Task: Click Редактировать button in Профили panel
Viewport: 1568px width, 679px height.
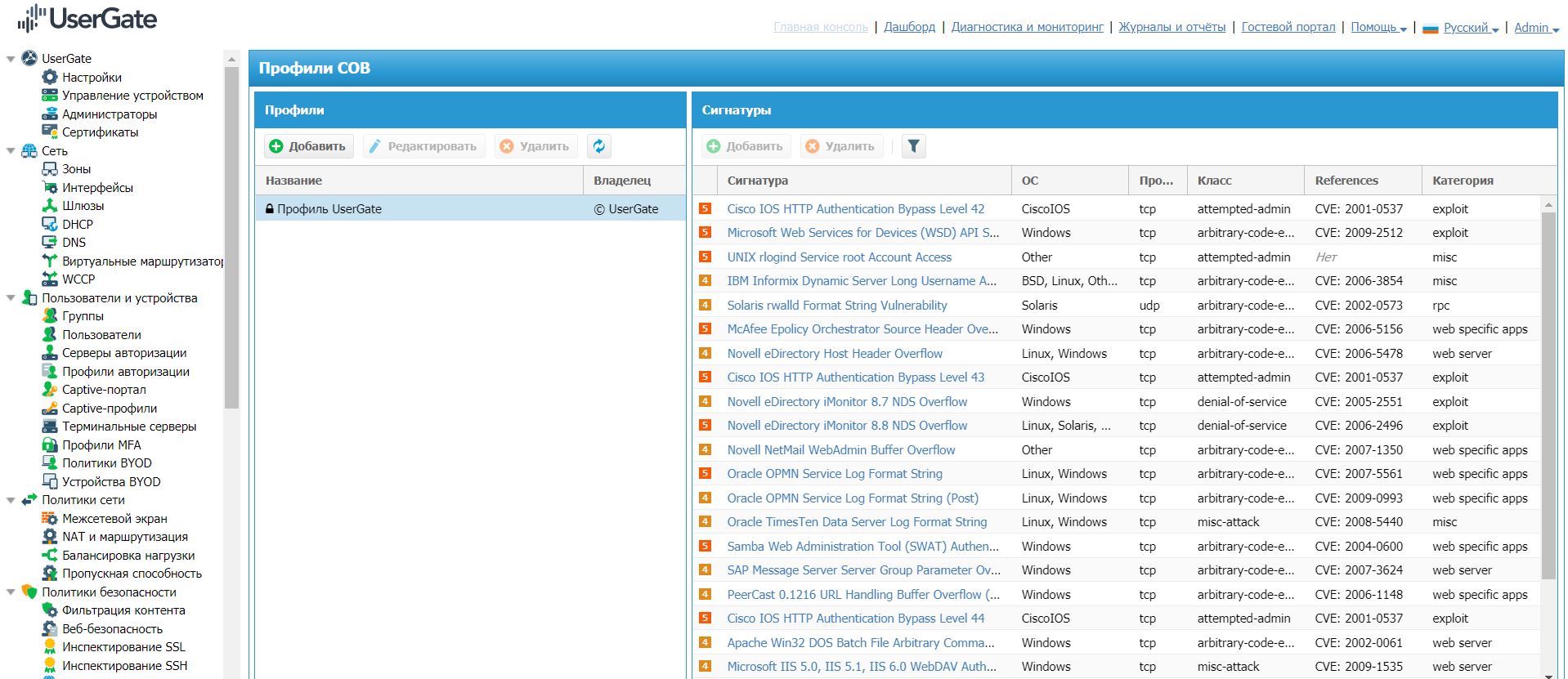Action: click(x=423, y=146)
